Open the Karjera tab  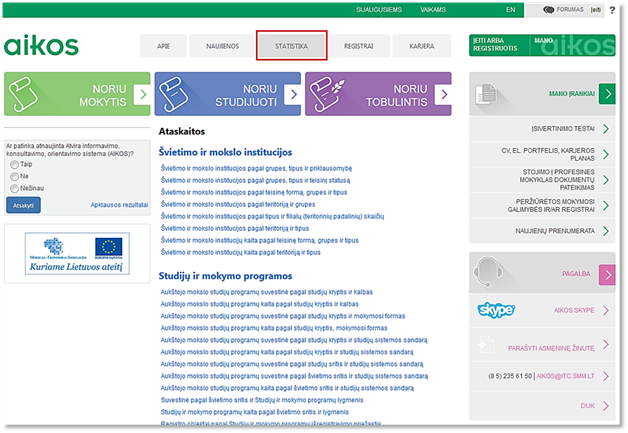(x=422, y=46)
